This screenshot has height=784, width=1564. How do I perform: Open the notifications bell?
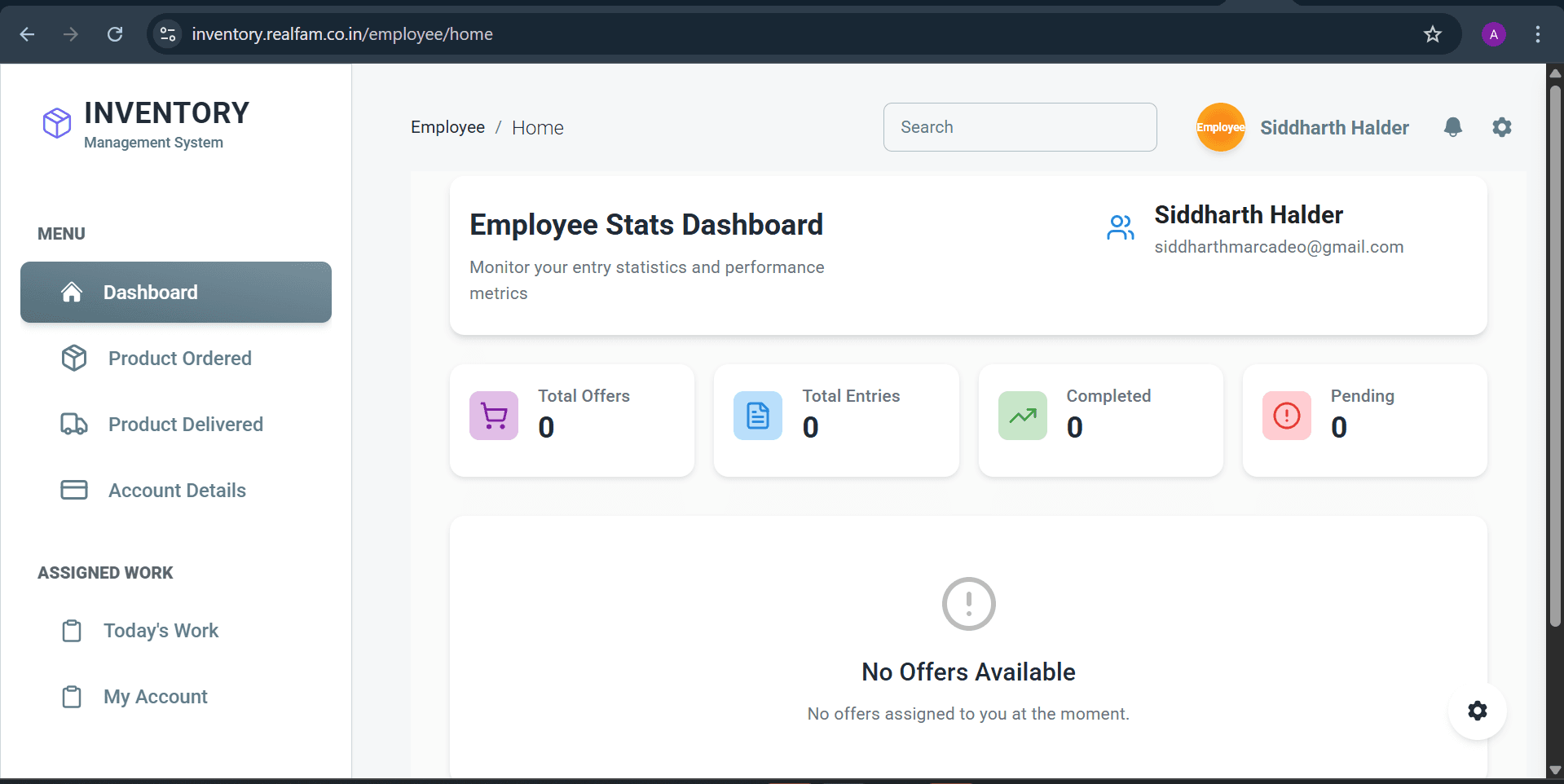point(1454,127)
